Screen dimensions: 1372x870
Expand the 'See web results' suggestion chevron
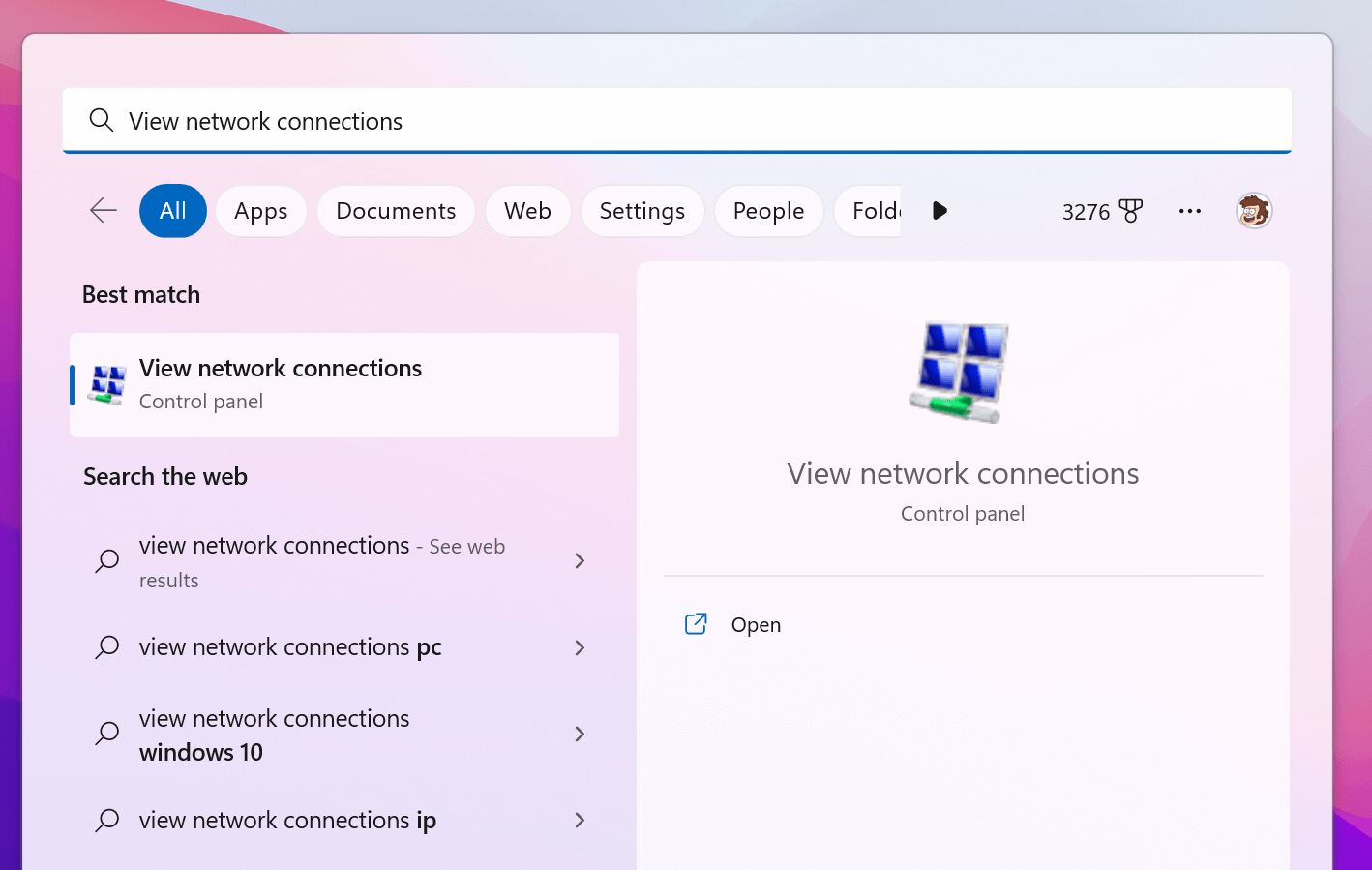pyautogui.click(x=580, y=560)
